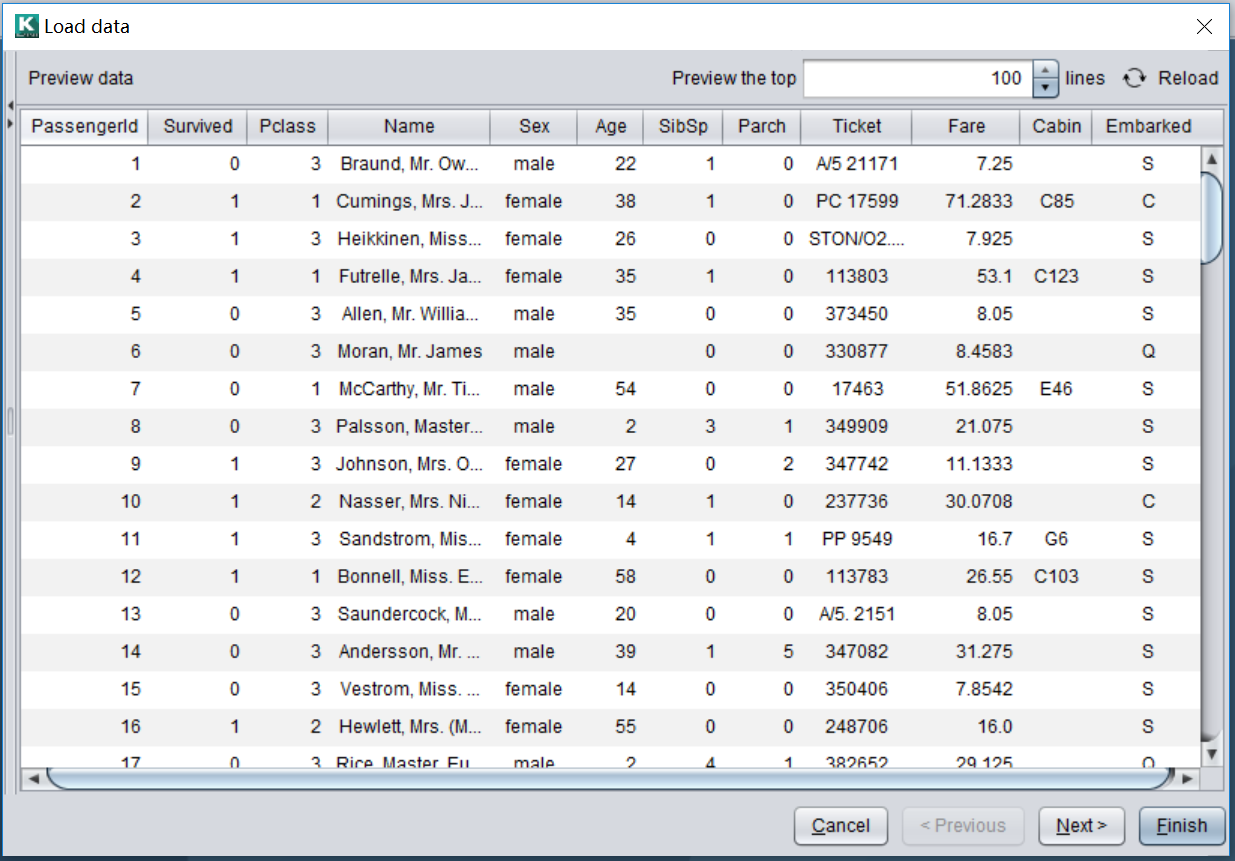Select the cell 'McCarthy, Mr. Ti...'
Viewport: 1235px width, 861px height.
(409, 389)
